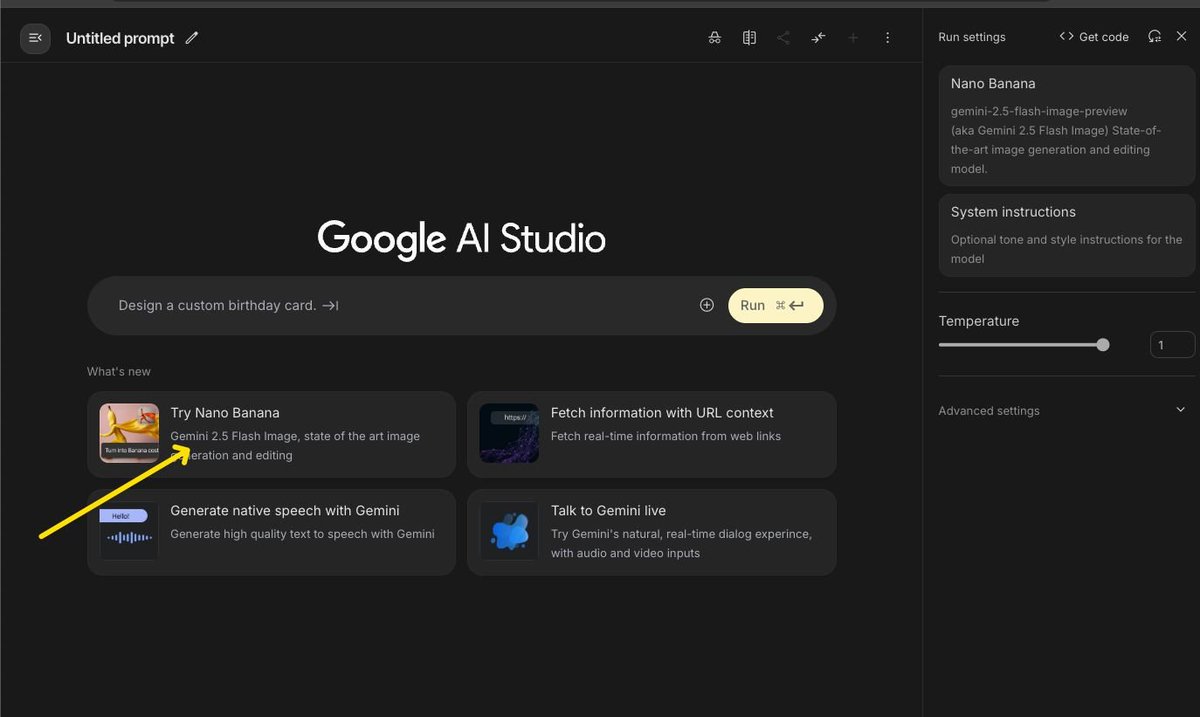This screenshot has height=717, width=1200.
Task: Adjust the Temperature slider
Action: (x=1024, y=345)
